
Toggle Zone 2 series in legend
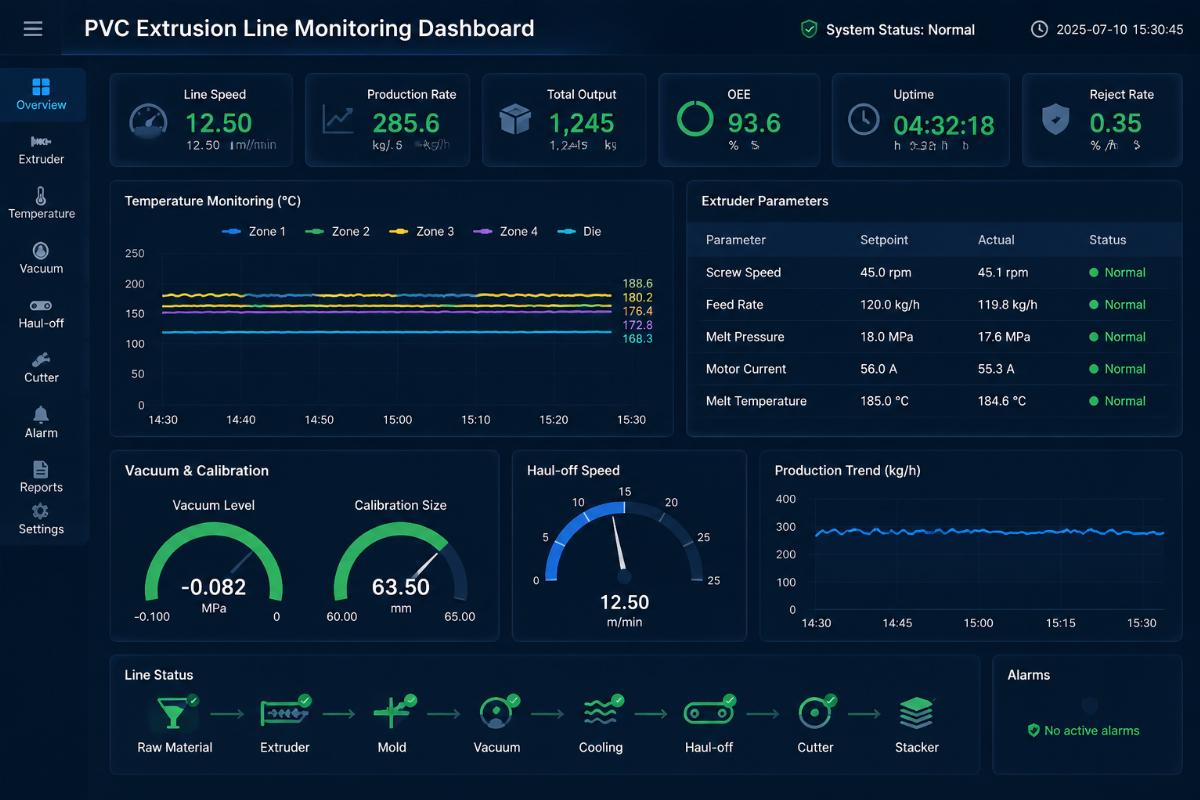point(336,231)
